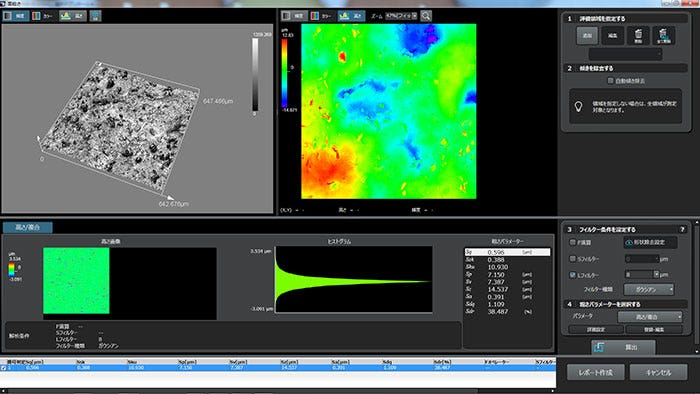Select color view in height map toolbar
This screenshot has height=394, width=700.
322,16
